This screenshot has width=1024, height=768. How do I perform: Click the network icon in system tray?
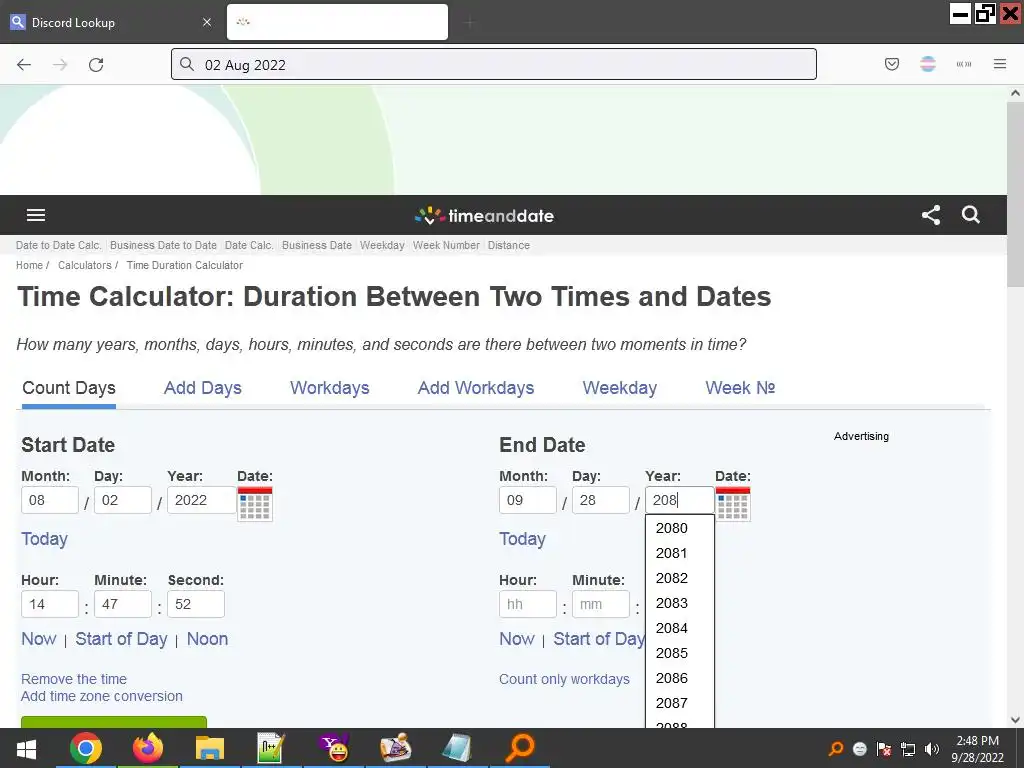click(908, 749)
